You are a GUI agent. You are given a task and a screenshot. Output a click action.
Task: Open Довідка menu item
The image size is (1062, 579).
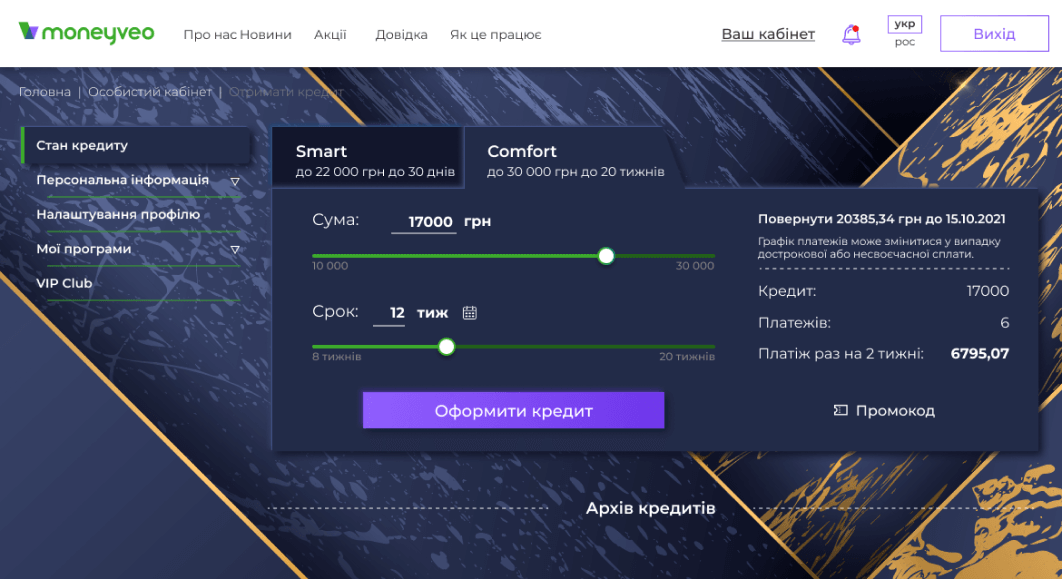pyautogui.click(x=402, y=35)
